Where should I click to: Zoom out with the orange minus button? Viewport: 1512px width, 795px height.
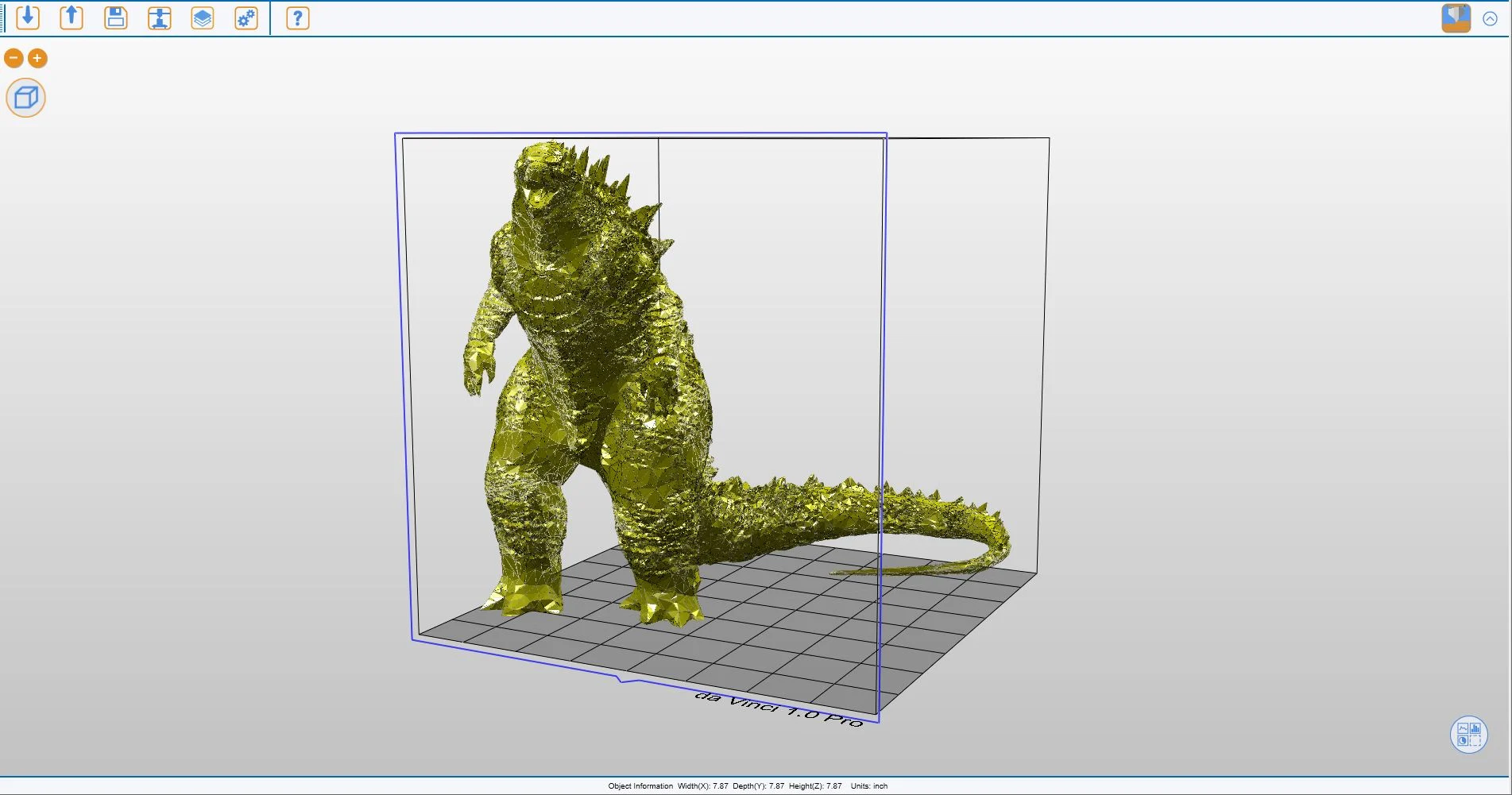pyautogui.click(x=14, y=58)
